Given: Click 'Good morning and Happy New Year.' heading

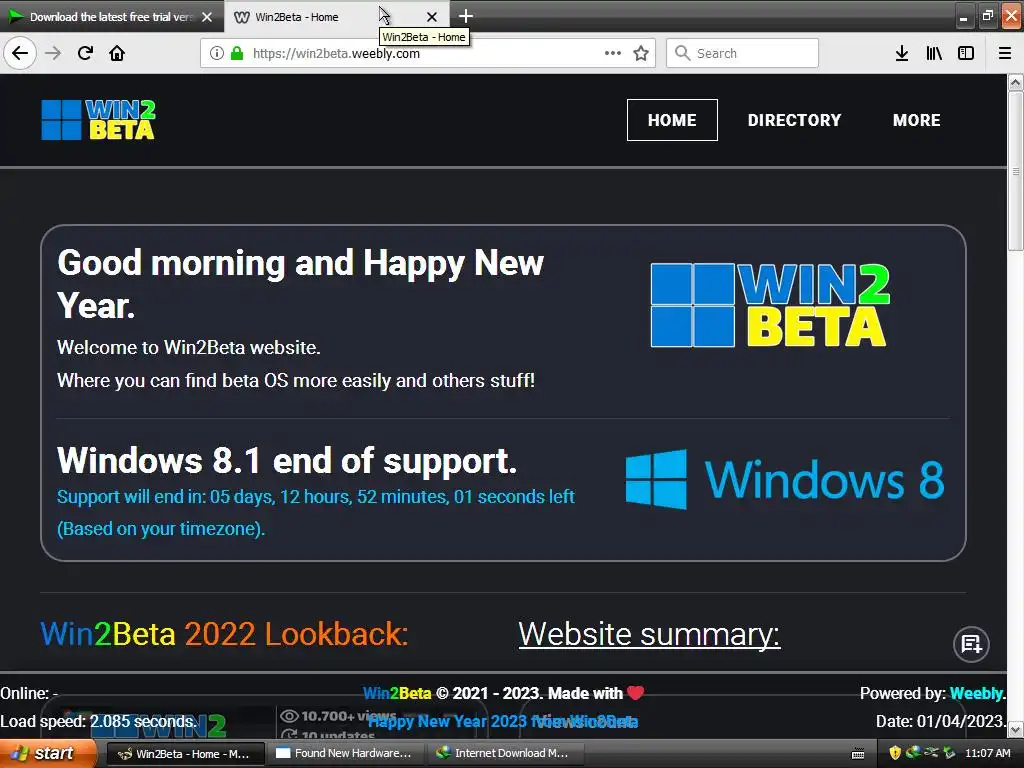Looking at the screenshot, I should (300, 284).
